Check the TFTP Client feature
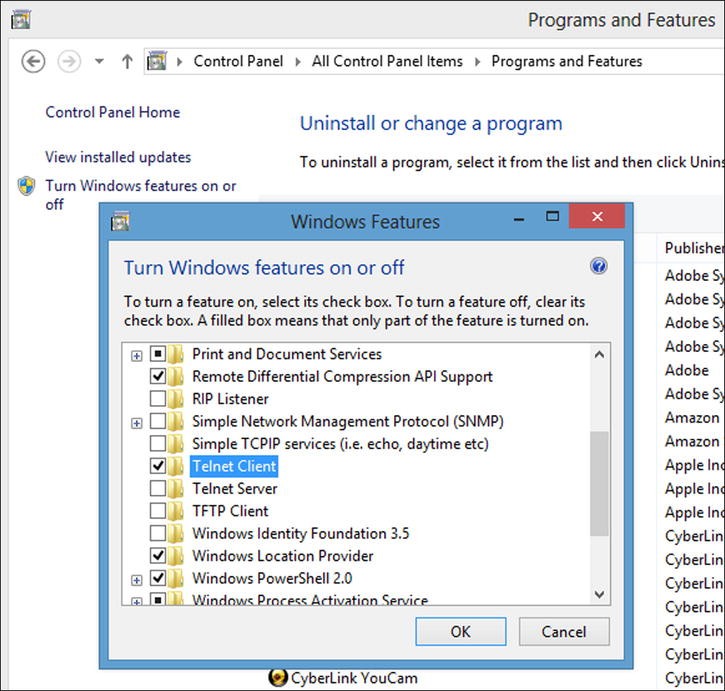The width and height of the screenshot is (725, 691). [x=158, y=511]
